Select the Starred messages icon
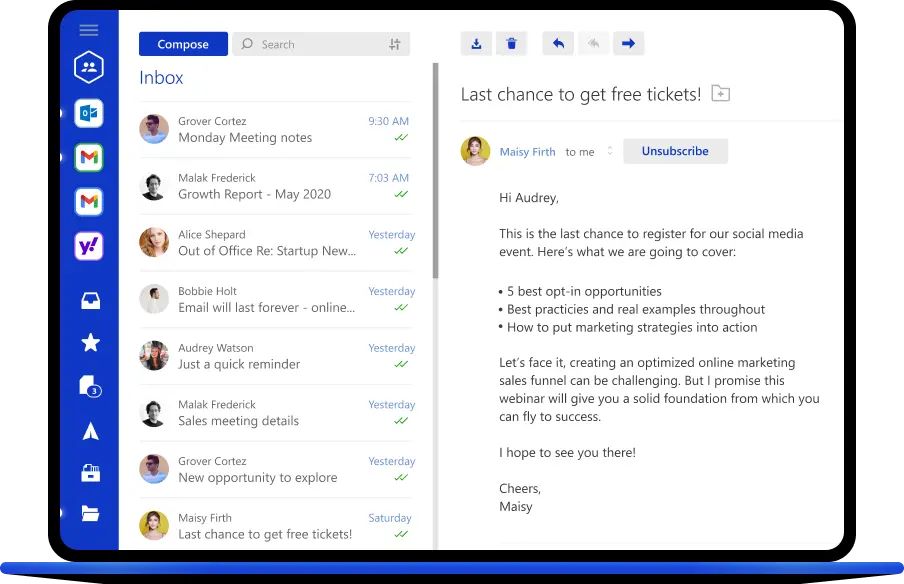Image resolution: width=904 pixels, height=584 pixels. [x=89, y=342]
